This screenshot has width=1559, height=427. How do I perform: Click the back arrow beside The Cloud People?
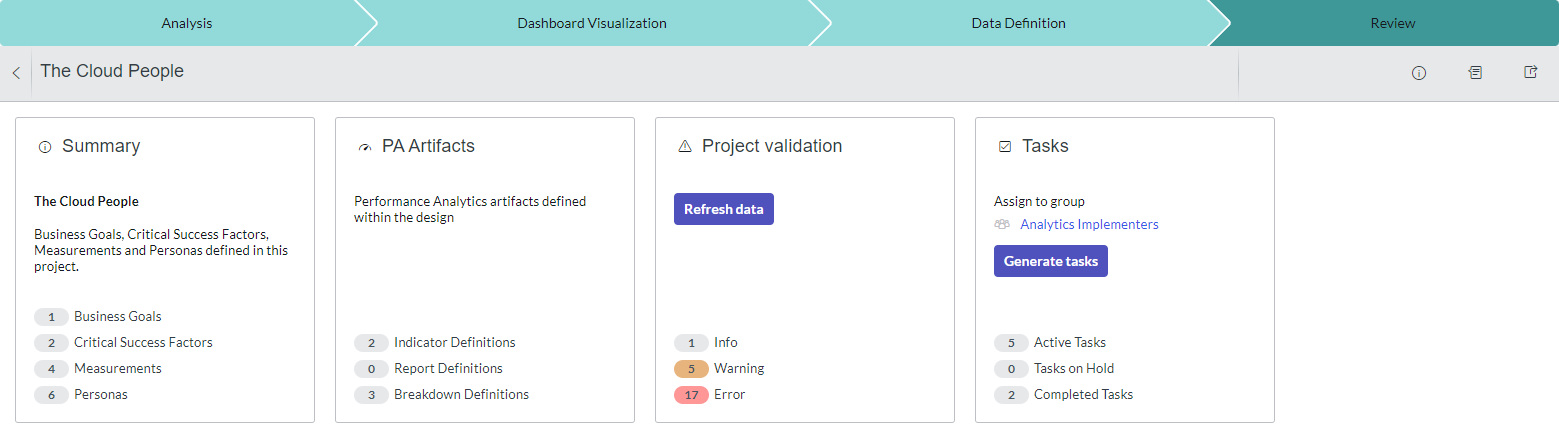16,73
